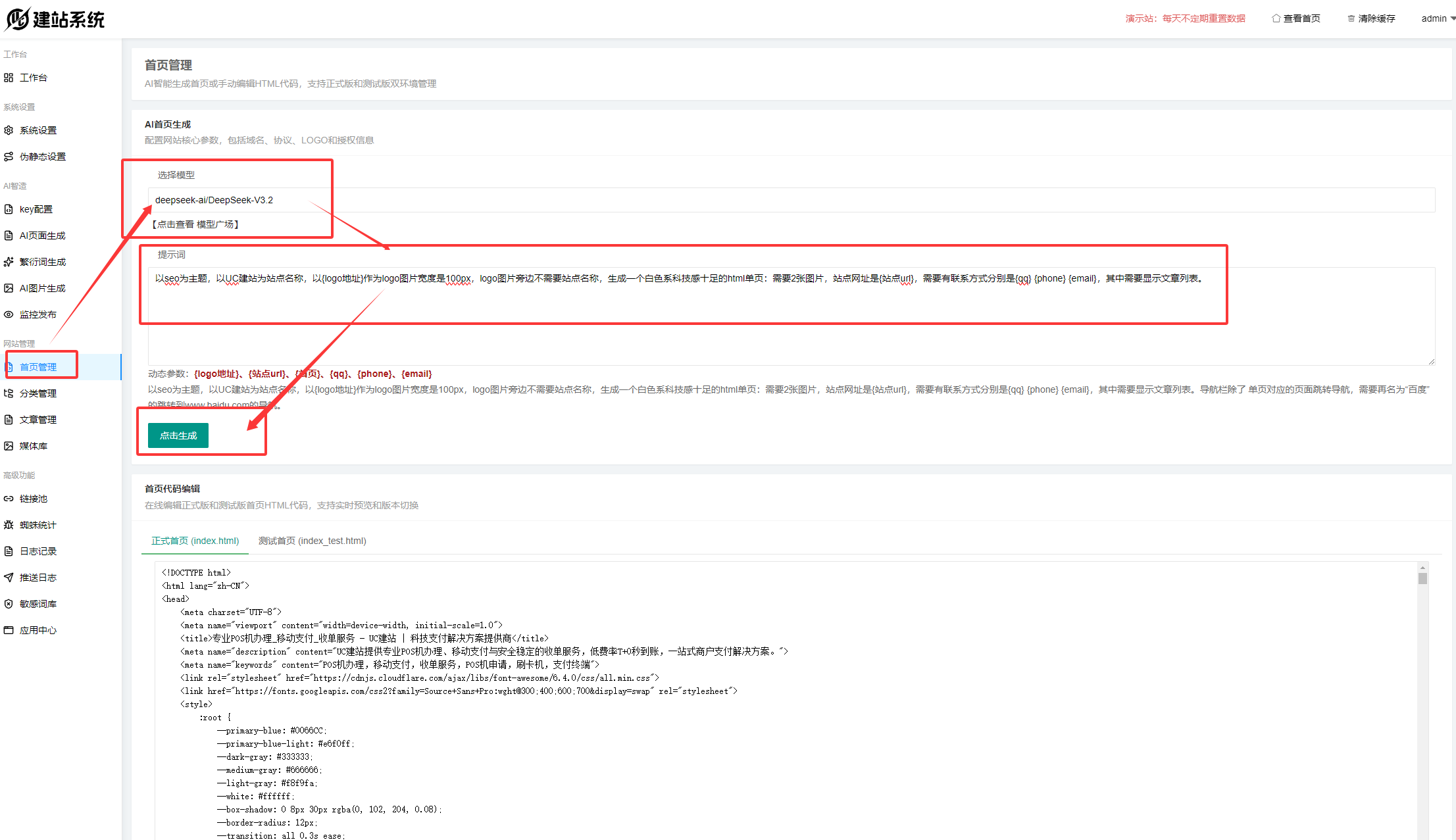
Task: Open the 点击查看 模型广场 link
Action: click(195, 224)
